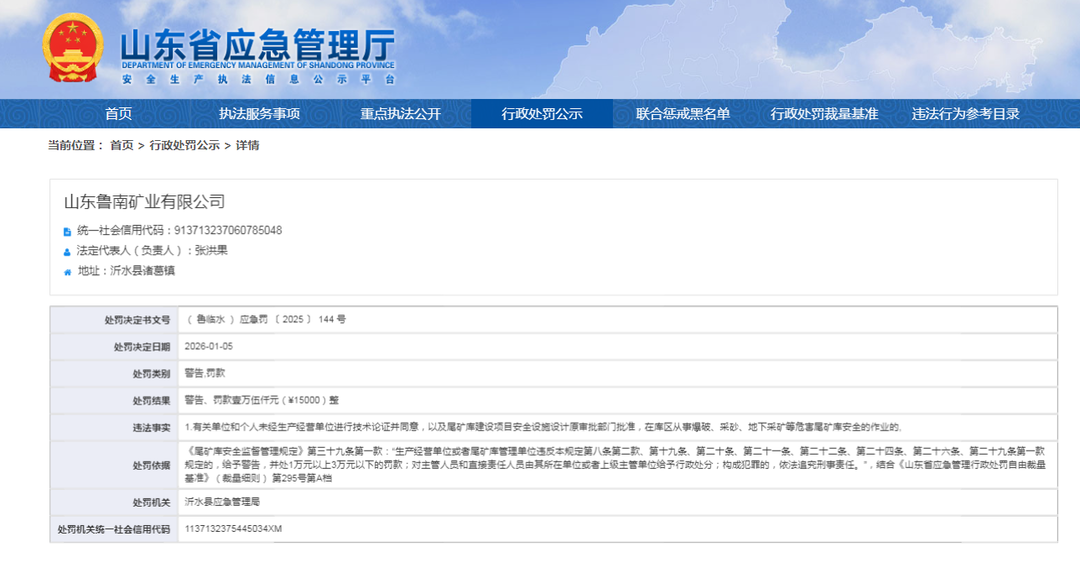Go to 执法服务事项 in the nav bar
1080x578 pixels.
[259, 114]
